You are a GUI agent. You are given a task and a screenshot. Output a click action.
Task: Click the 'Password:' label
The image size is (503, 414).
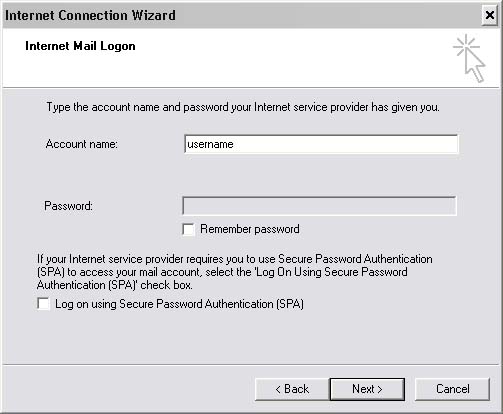[68, 206]
